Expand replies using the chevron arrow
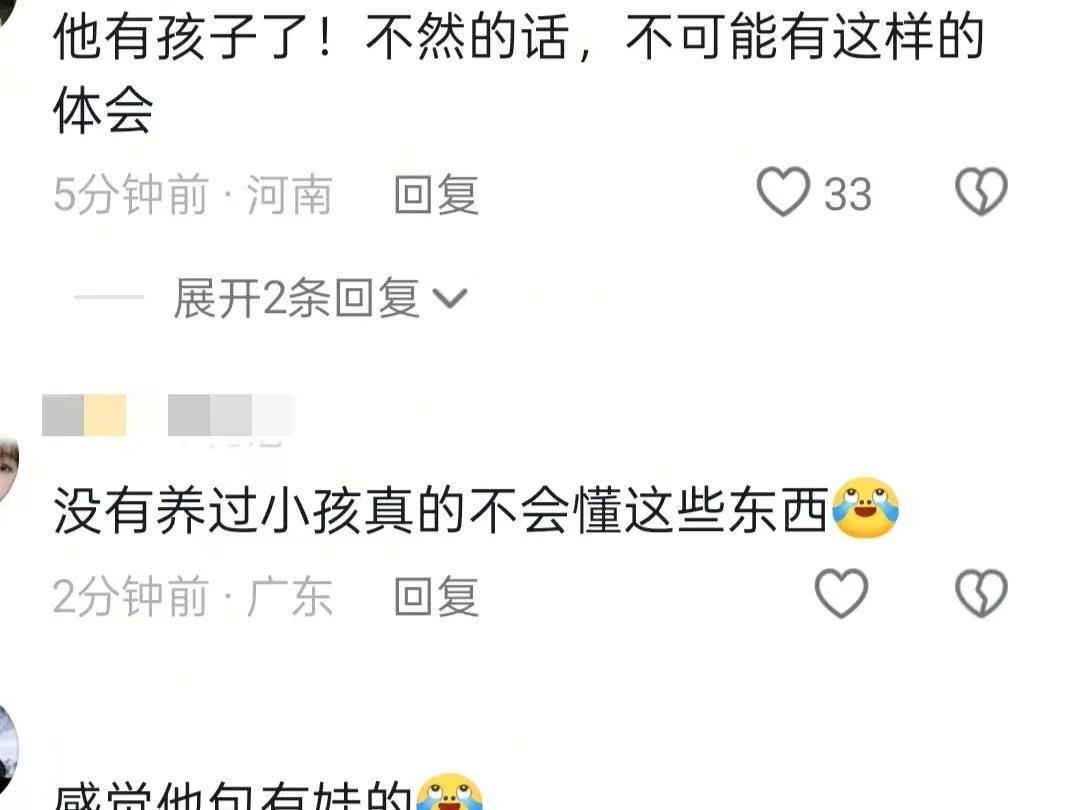This screenshot has width=1067, height=810. pyautogui.click(x=450, y=298)
